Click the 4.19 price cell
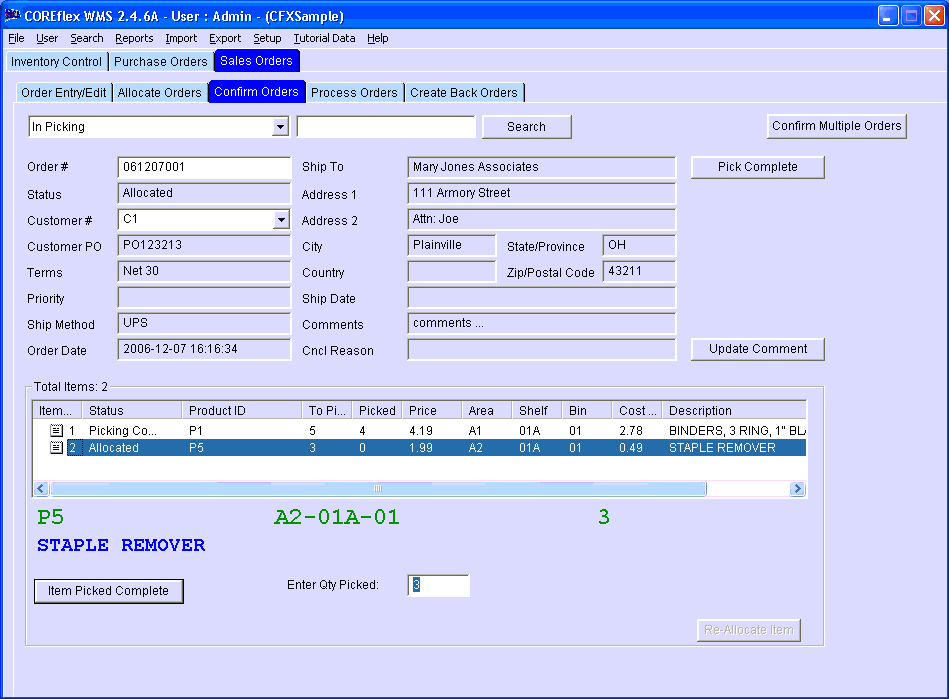949x699 pixels. [x=421, y=430]
